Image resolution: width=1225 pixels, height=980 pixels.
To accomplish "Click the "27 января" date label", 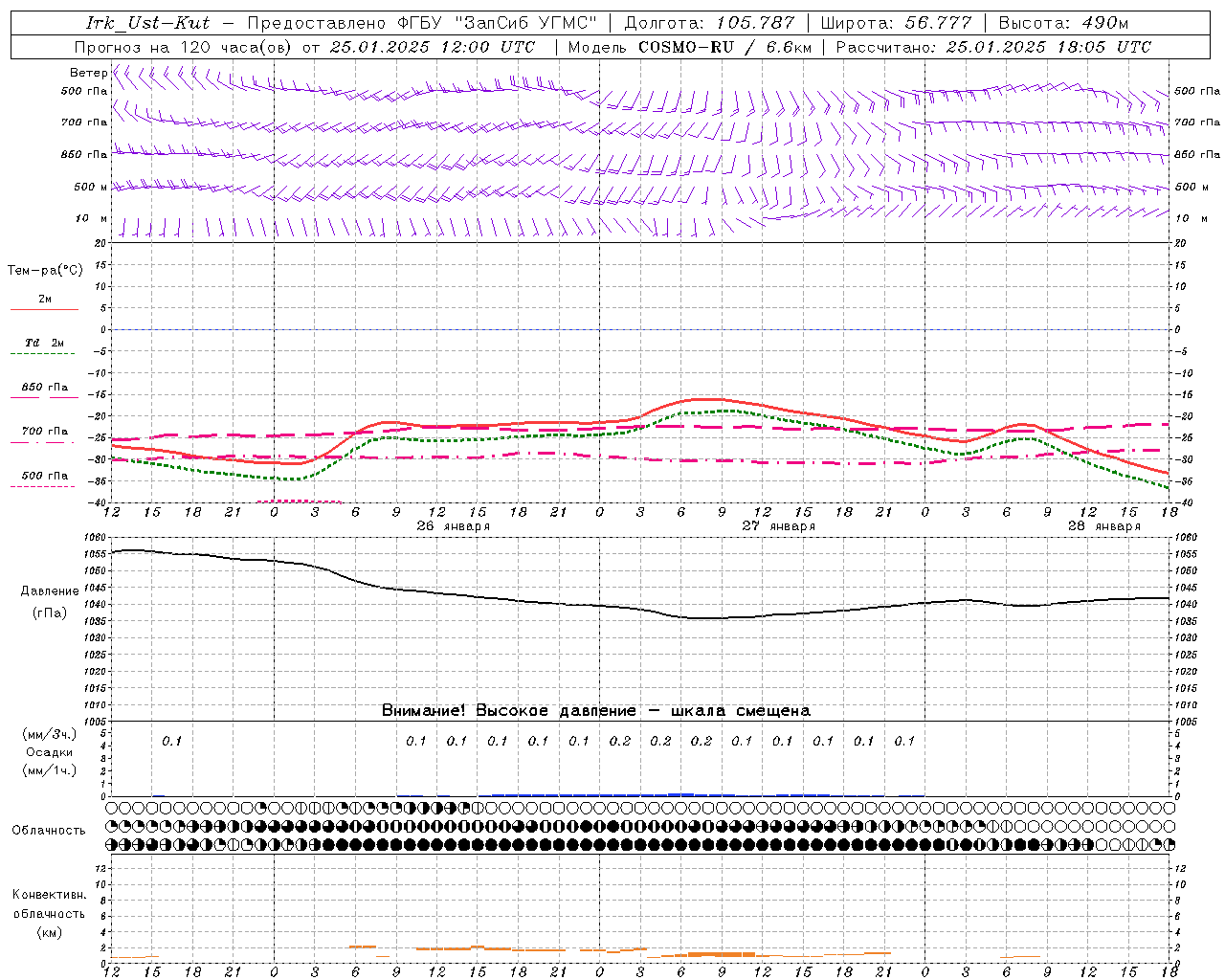I will pos(779,526).
